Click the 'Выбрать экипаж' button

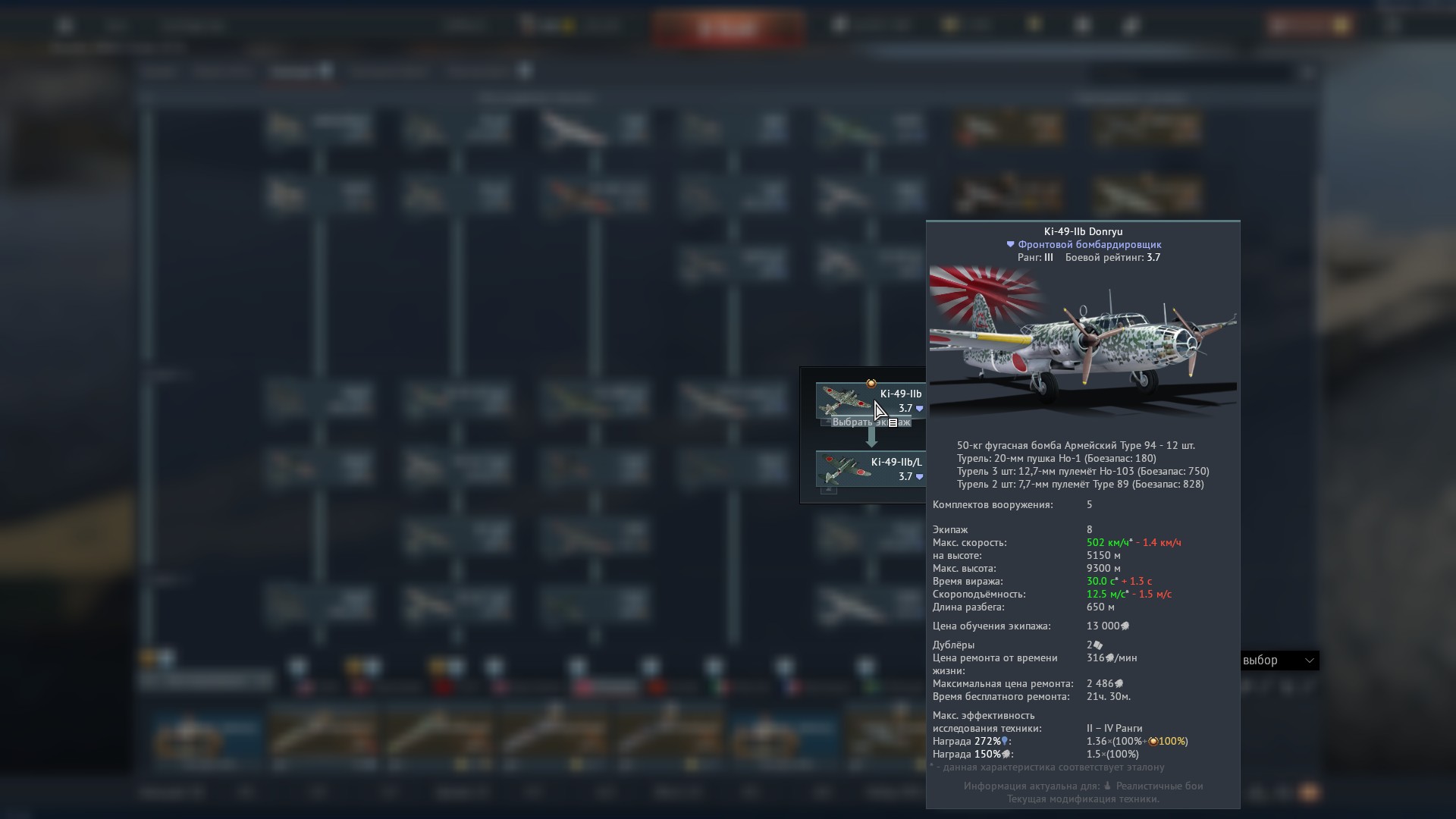click(x=871, y=422)
